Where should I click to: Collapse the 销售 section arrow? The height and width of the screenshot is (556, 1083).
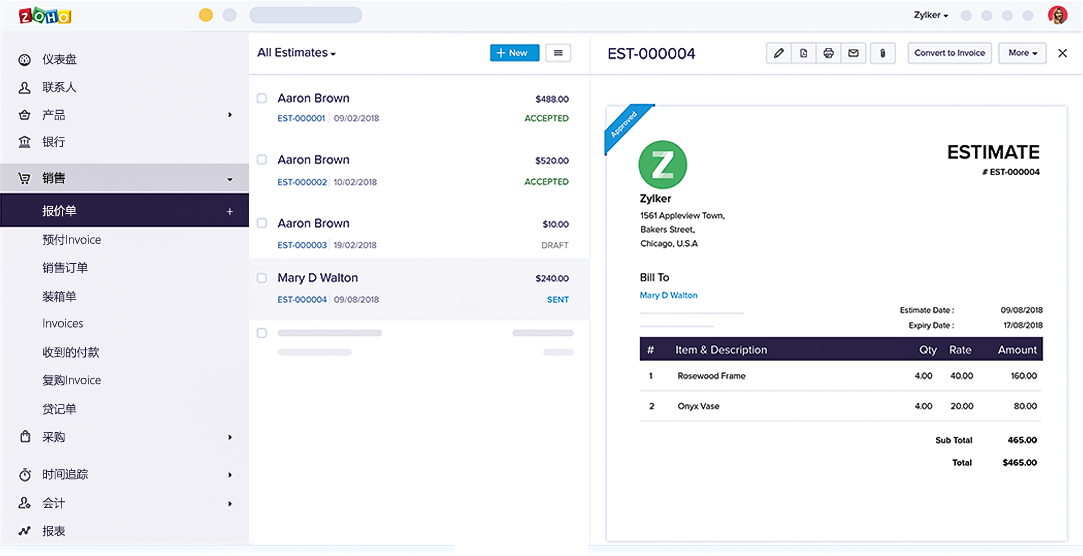coord(230,180)
